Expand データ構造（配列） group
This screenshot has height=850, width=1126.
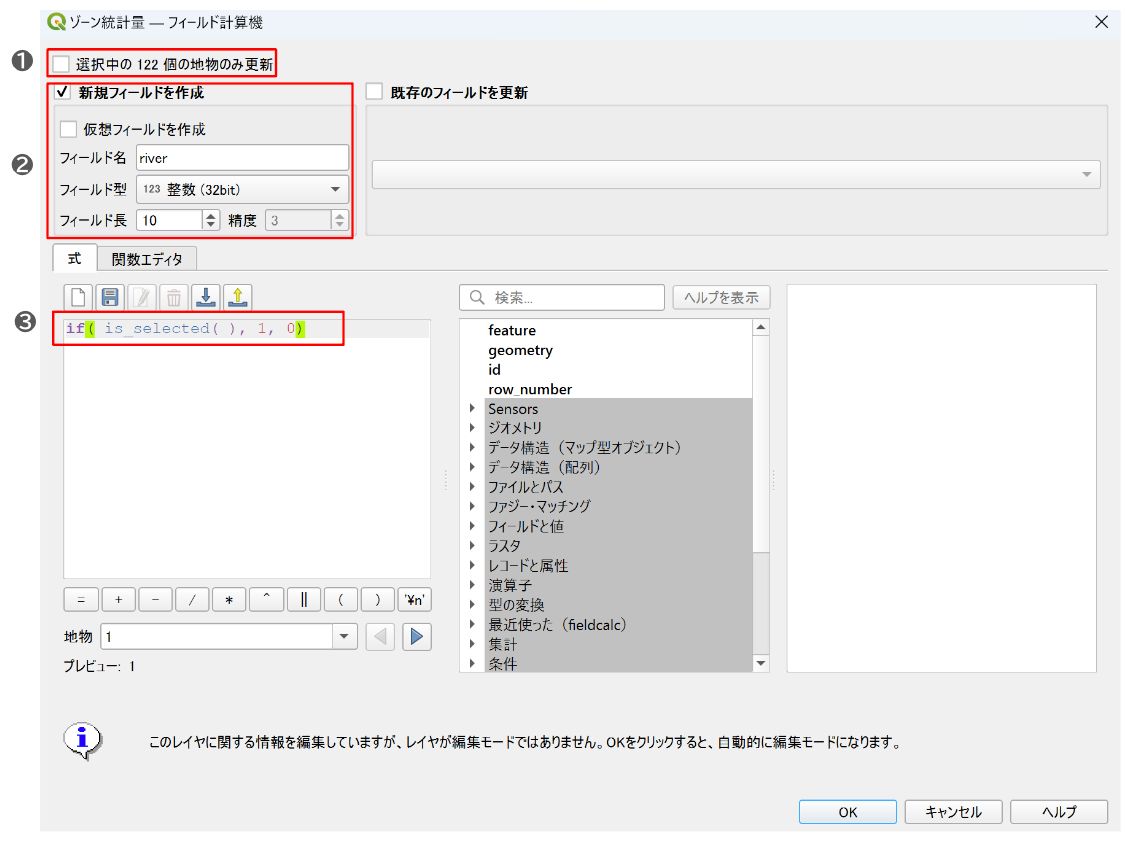pos(472,467)
